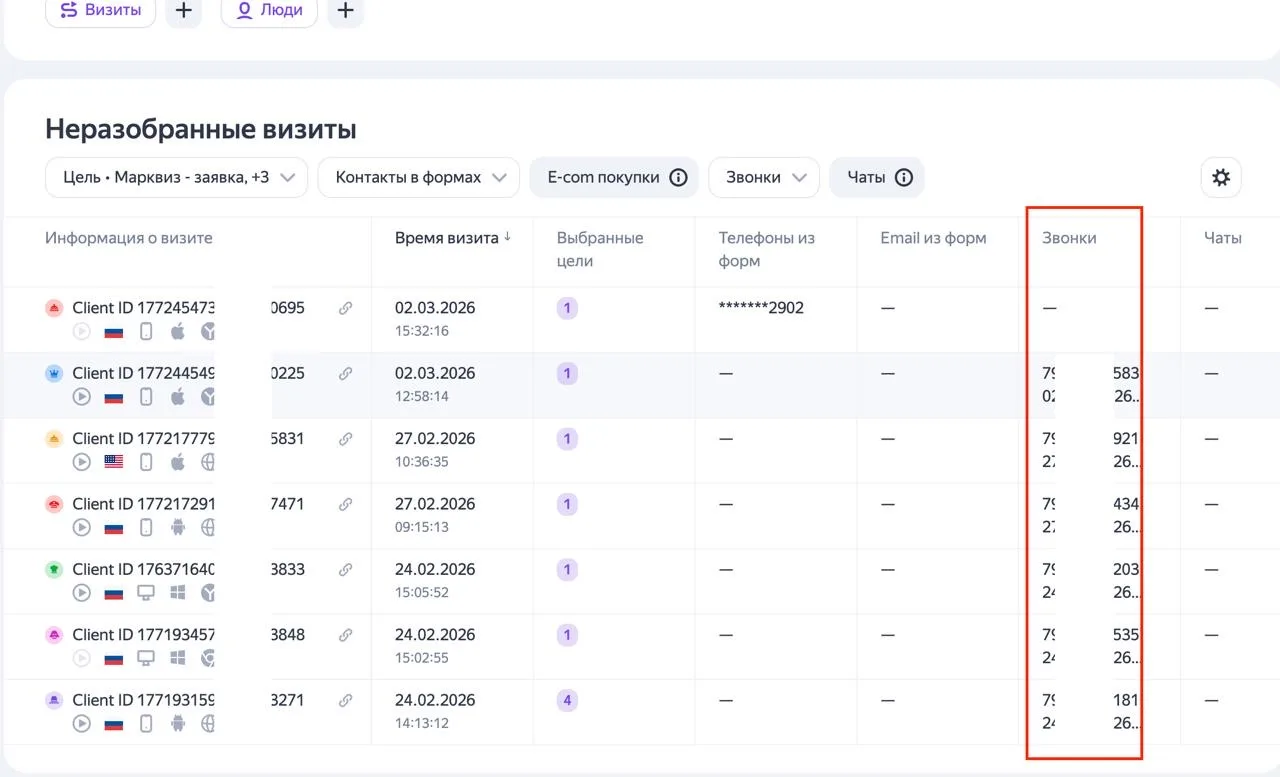Click the smartphone icon in the 12:58:14 visit
This screenshot has height=777, width=1280.
[x=146, y=397]
